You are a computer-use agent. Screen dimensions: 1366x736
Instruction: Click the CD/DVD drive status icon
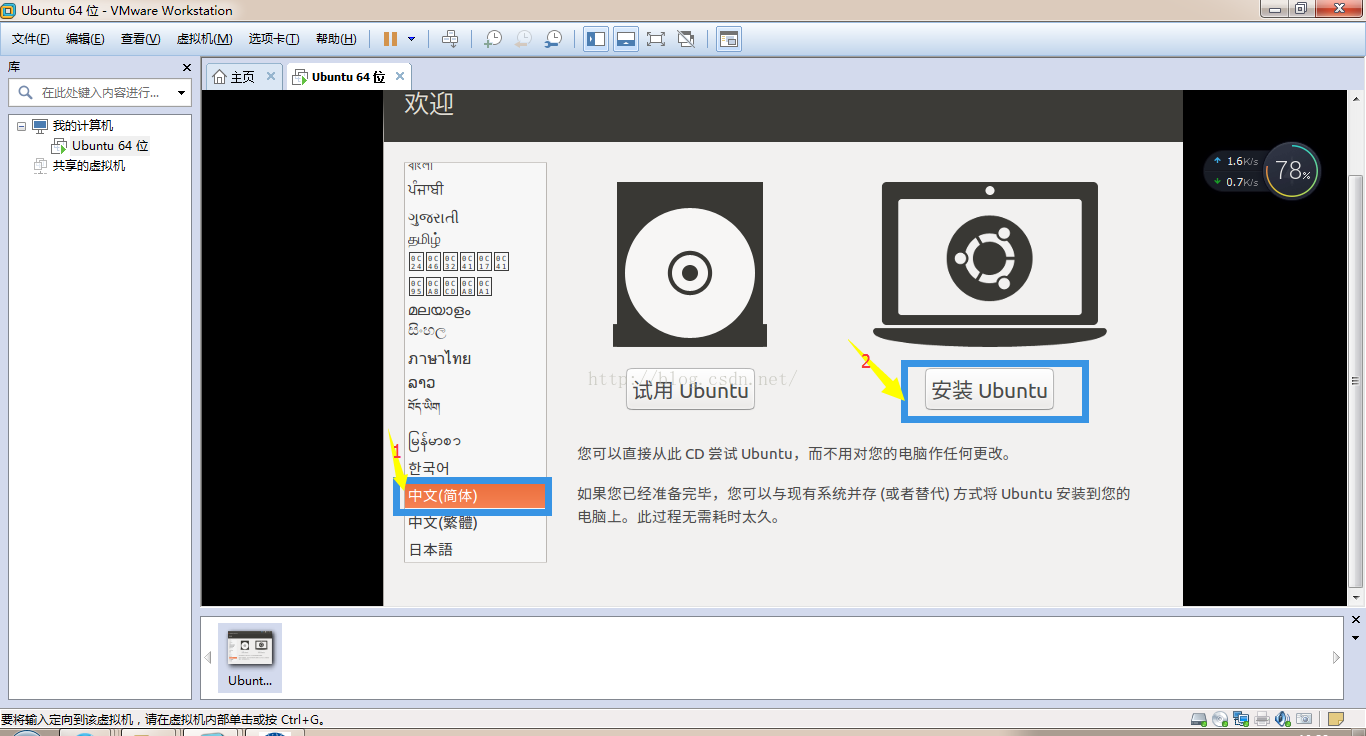pos(1220,719)
